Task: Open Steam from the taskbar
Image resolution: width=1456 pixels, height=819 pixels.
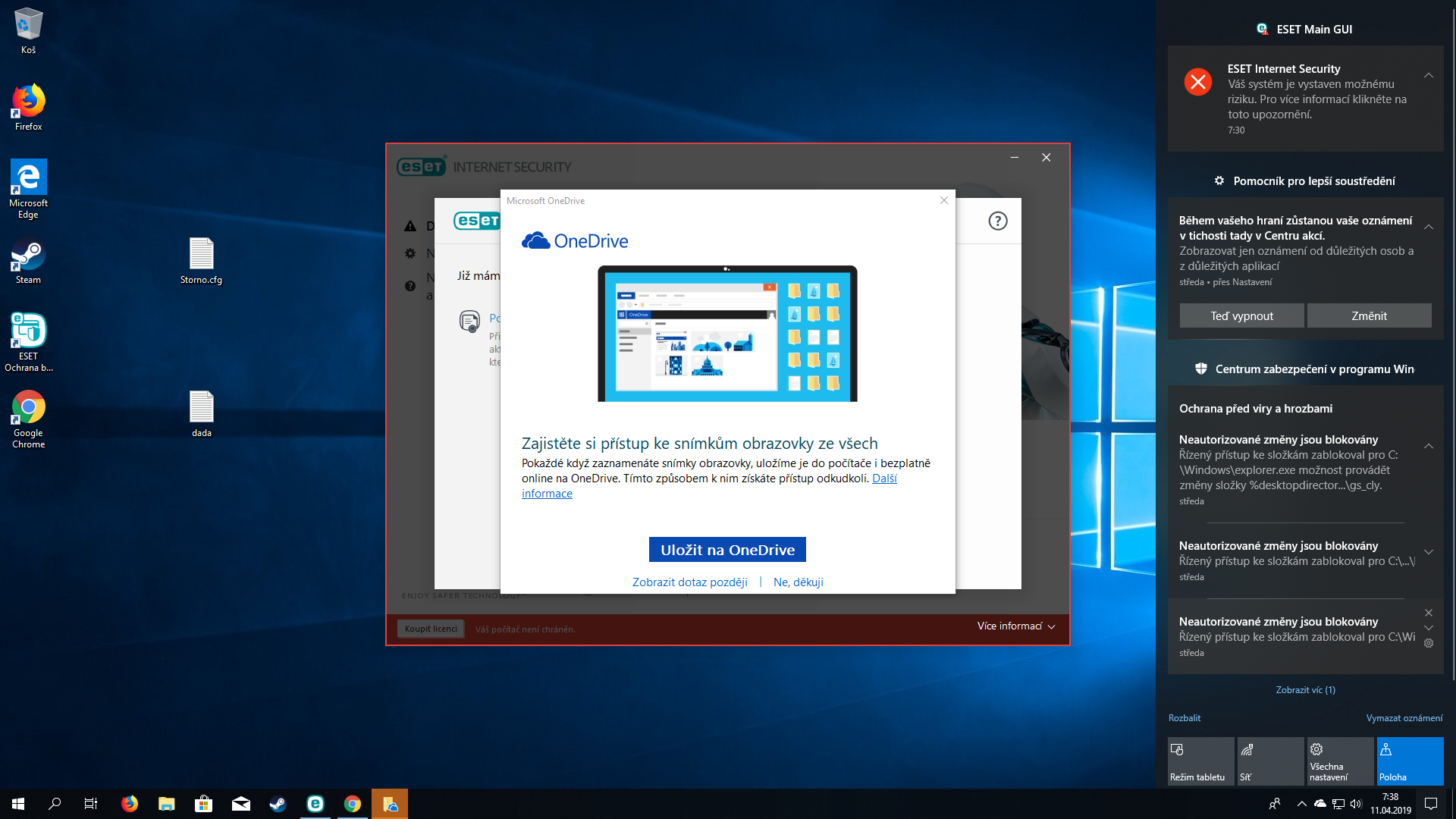Action: point(278,804)
